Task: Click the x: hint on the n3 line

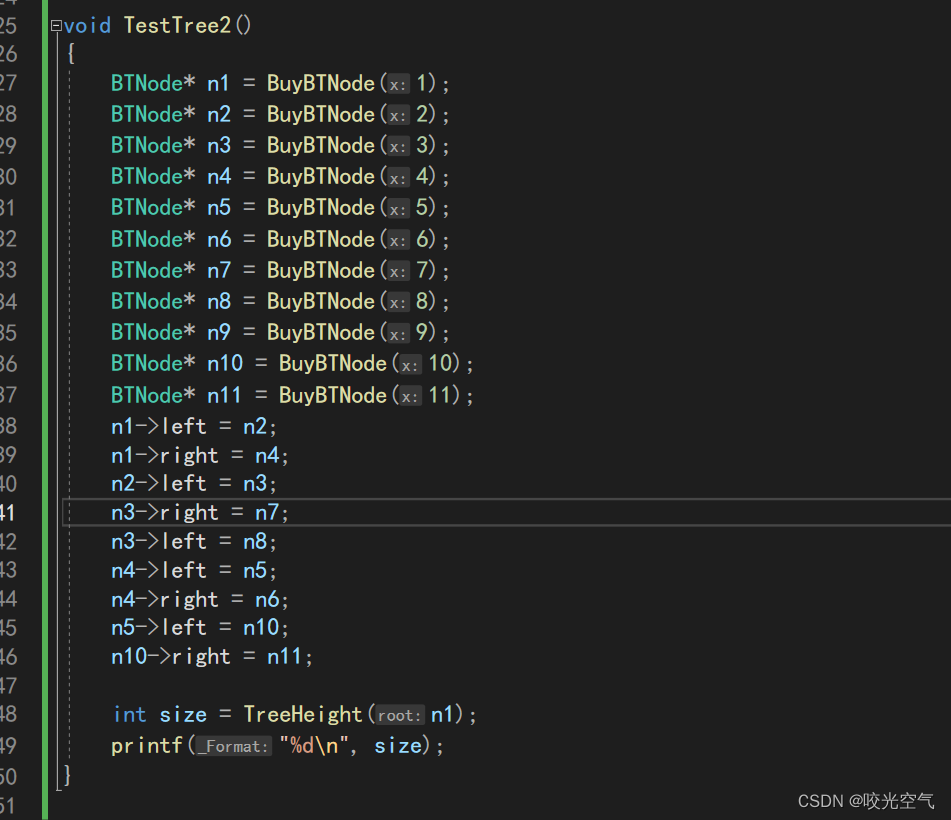Action: [398, 147]
